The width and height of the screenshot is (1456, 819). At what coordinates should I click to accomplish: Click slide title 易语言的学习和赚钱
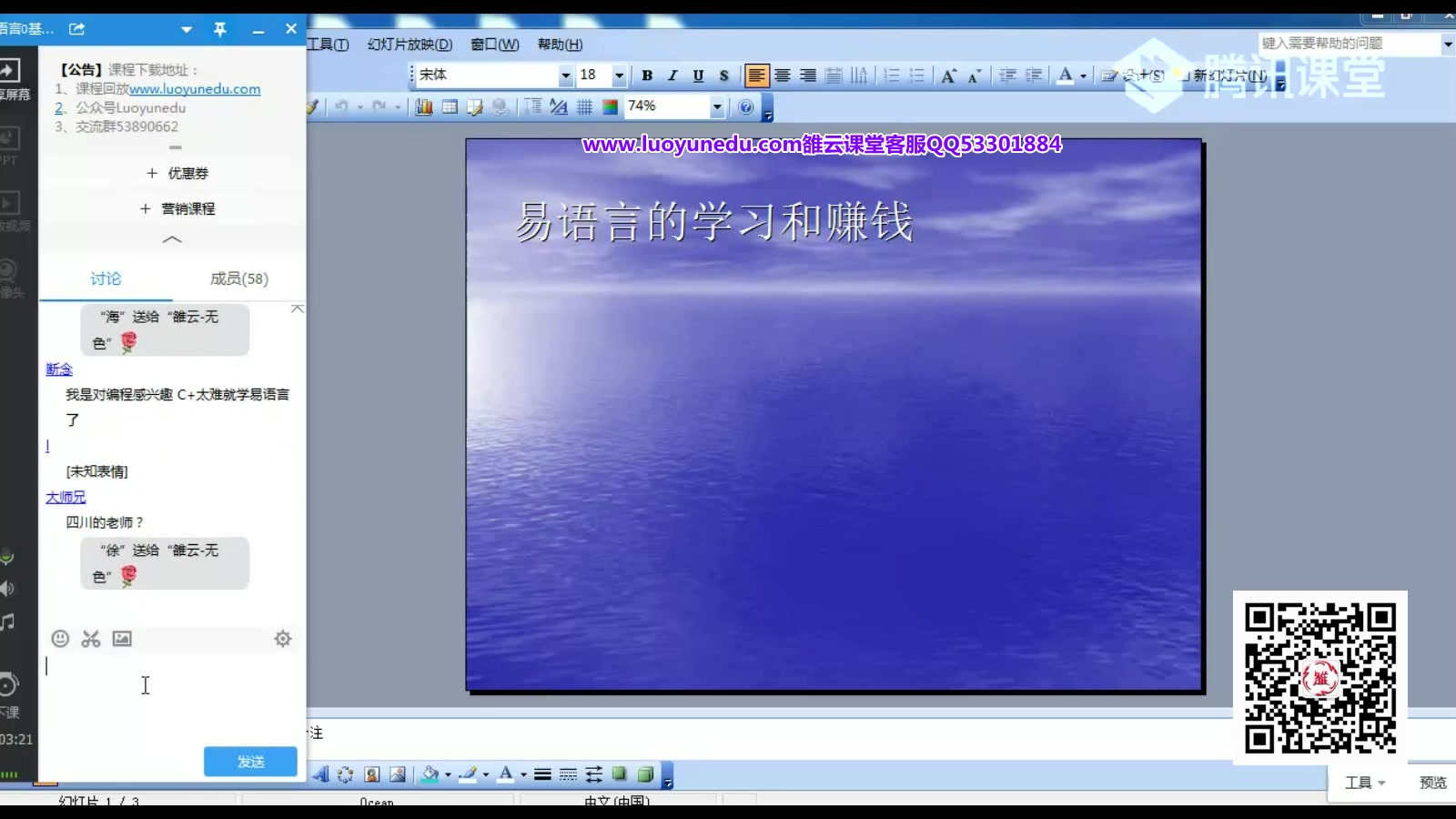(714, 223)
